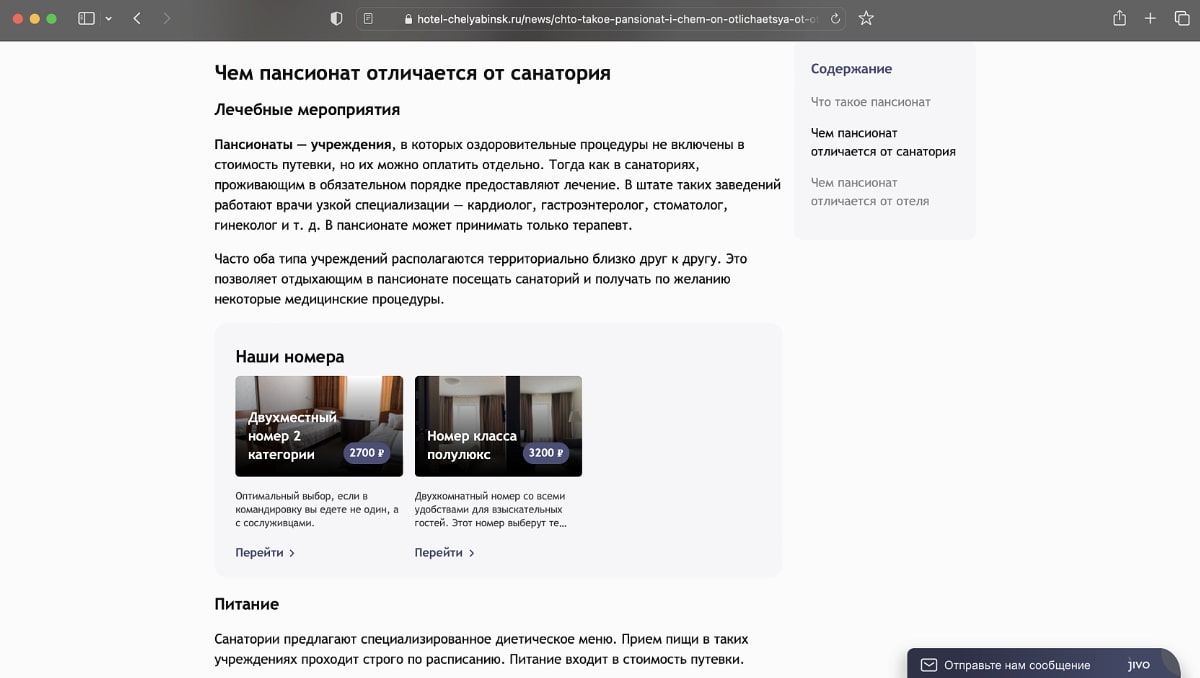
Task: Follow 'Перейти' link under Двухместный номер
Action: pos(262,552)
